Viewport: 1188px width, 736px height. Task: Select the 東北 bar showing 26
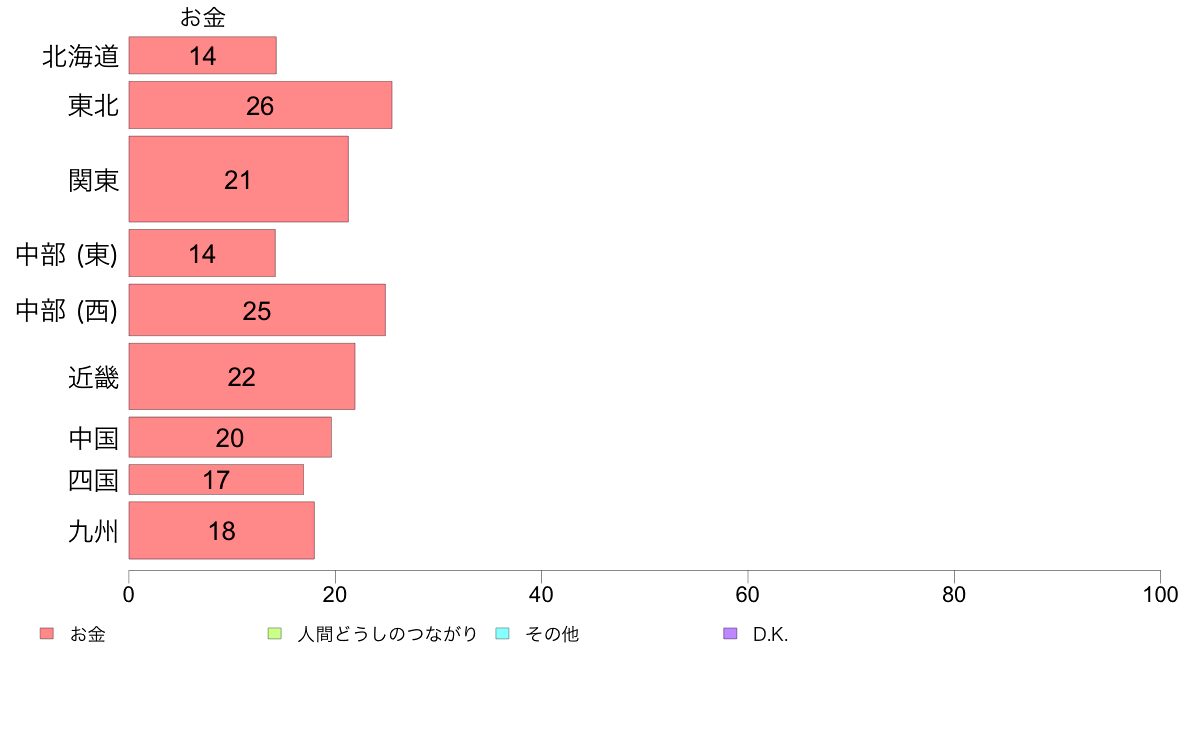[261, 105]
